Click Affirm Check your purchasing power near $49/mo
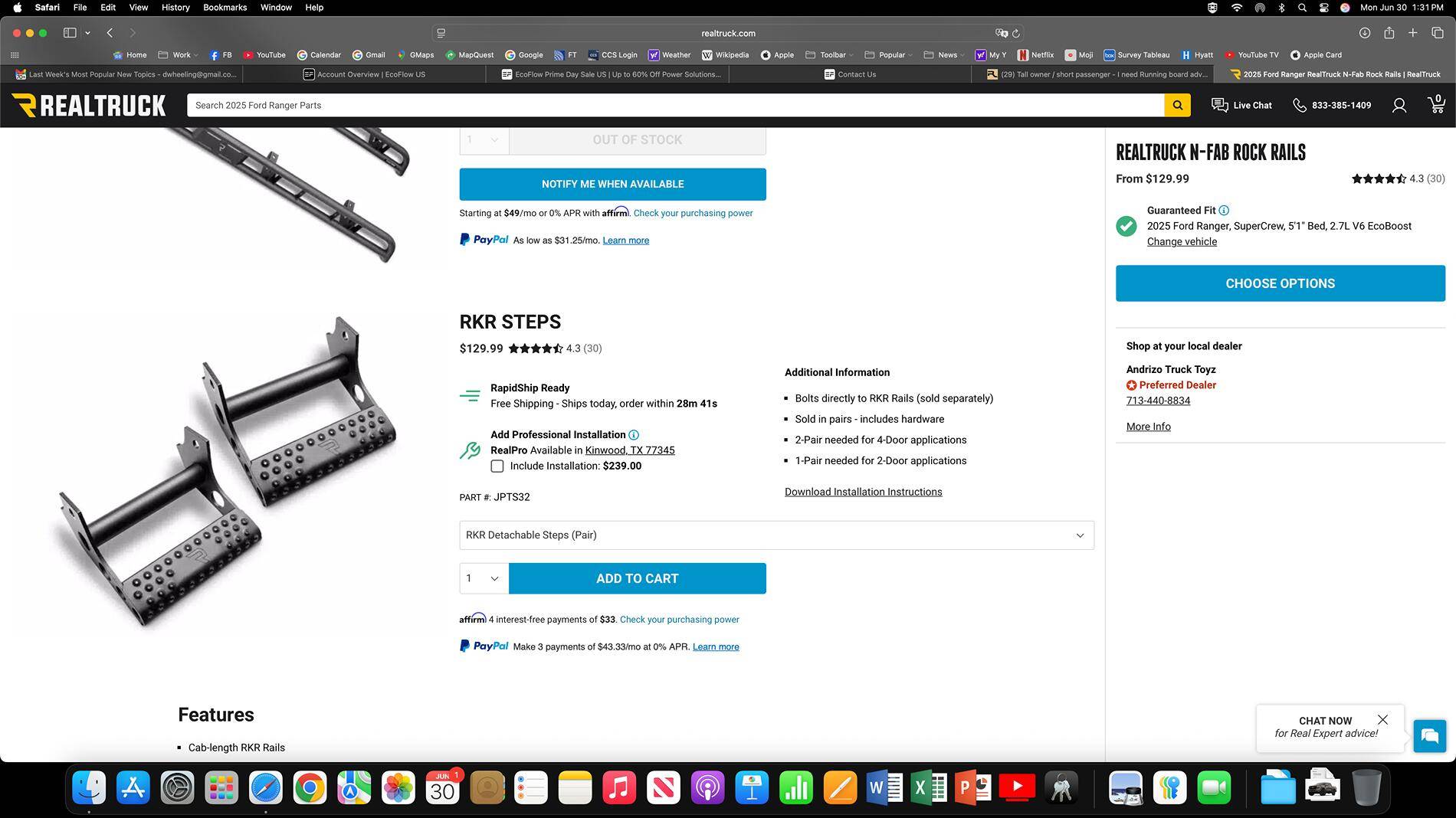The image size is (1456, 818). click(x=693, y=213)
